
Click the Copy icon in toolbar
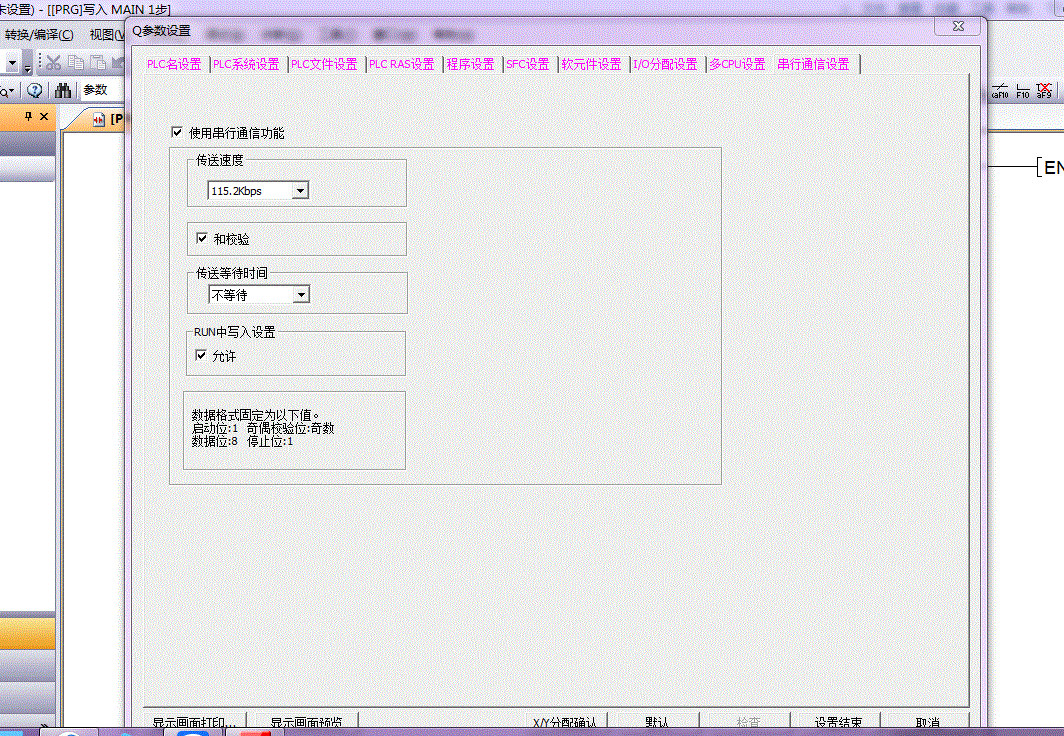click(x=76, y=63)
